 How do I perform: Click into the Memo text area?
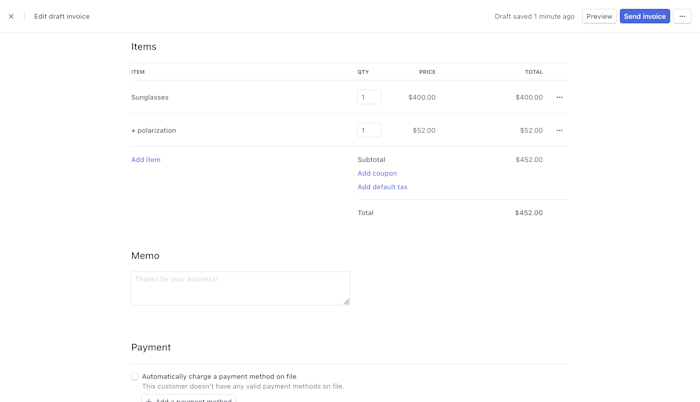(240, 288)
